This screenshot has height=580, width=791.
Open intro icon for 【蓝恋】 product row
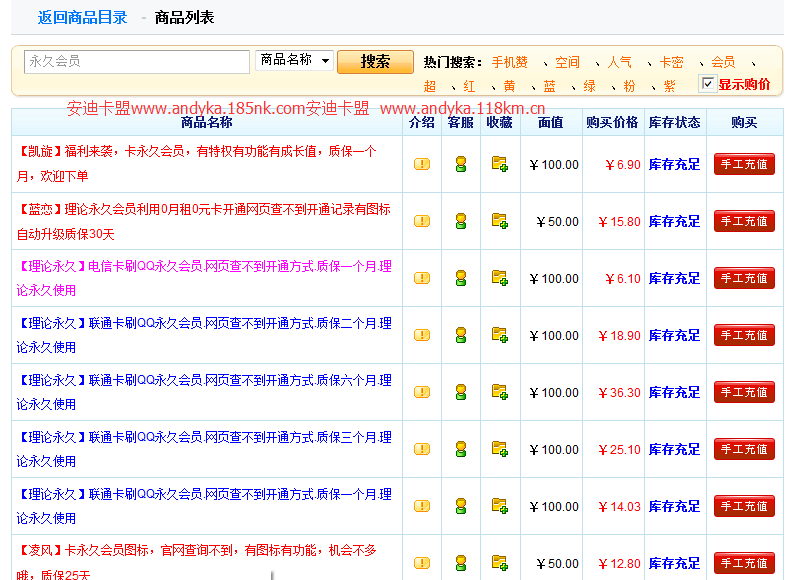coord(422,221)
